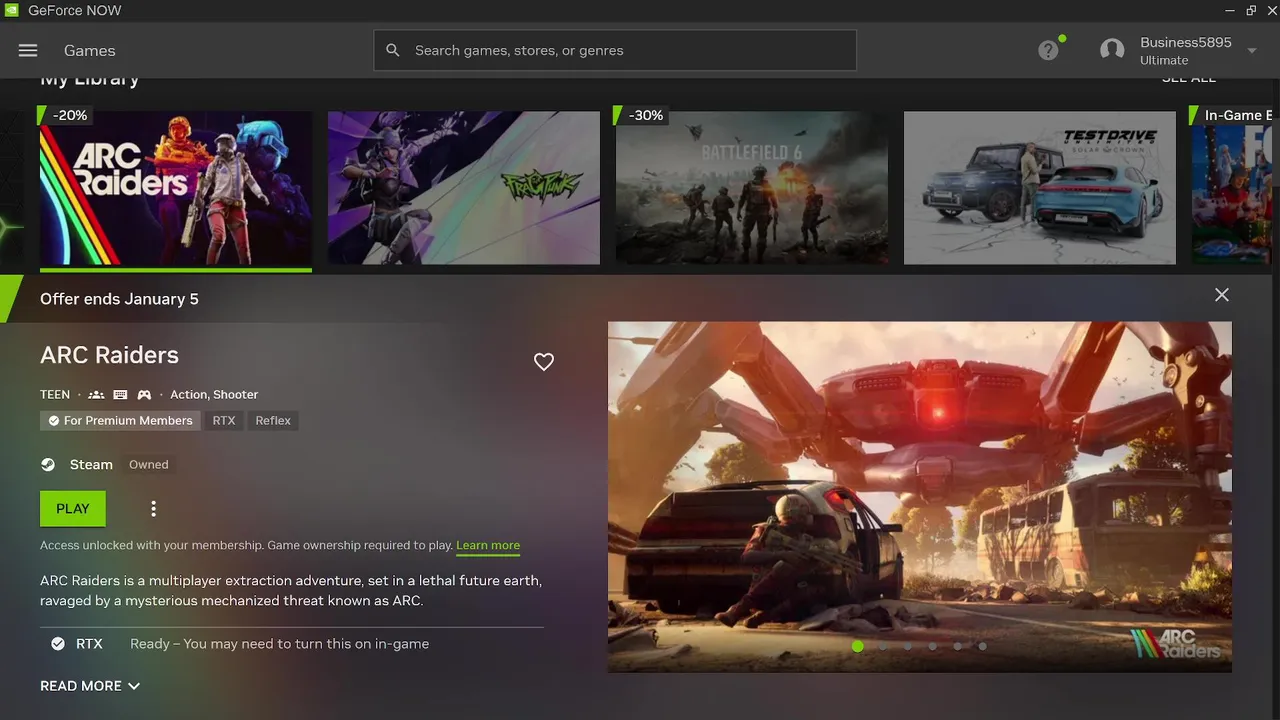This screenshot has height=720, width=1280.
Task: Jump to last carousel dot
Action: pyautogui.click(x=982, y=646)
